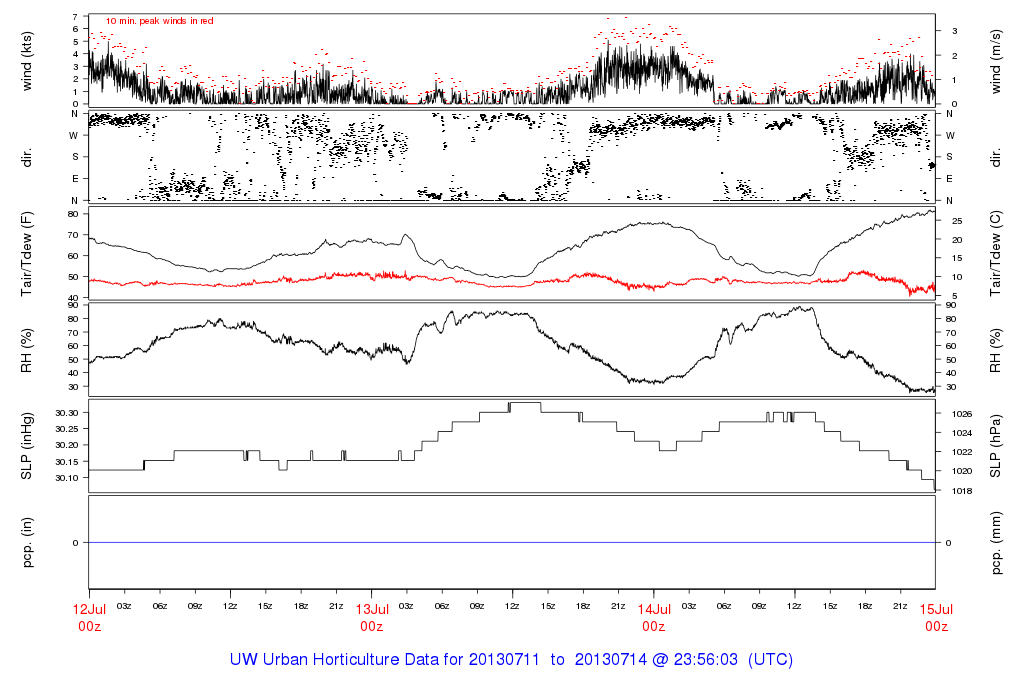Click the "0" tick beside pcp. (in)

coord(76,543)
